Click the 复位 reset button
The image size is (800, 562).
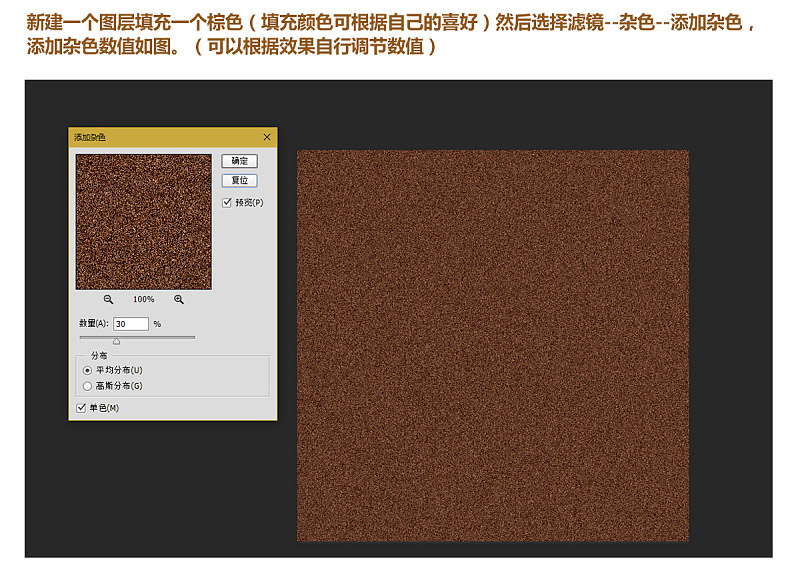239,181
